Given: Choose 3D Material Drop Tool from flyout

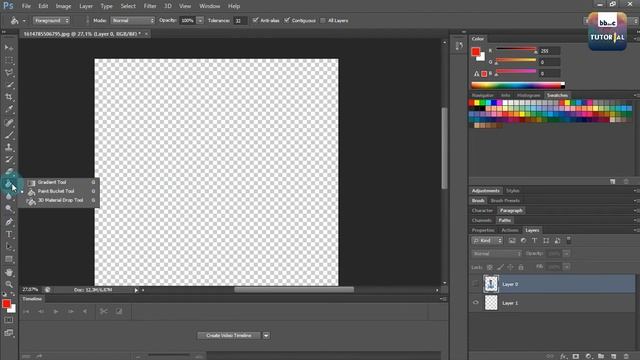Looking at the screenshot, I should 61,200.
